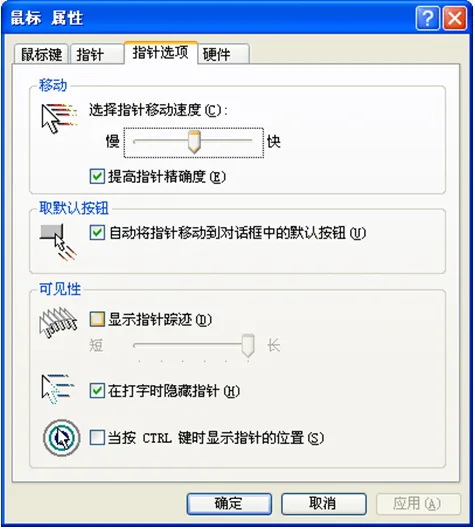Screen dimensions: 475x529
Task: Click the hide pointer while typing icon
Action: tap(58, 389)
